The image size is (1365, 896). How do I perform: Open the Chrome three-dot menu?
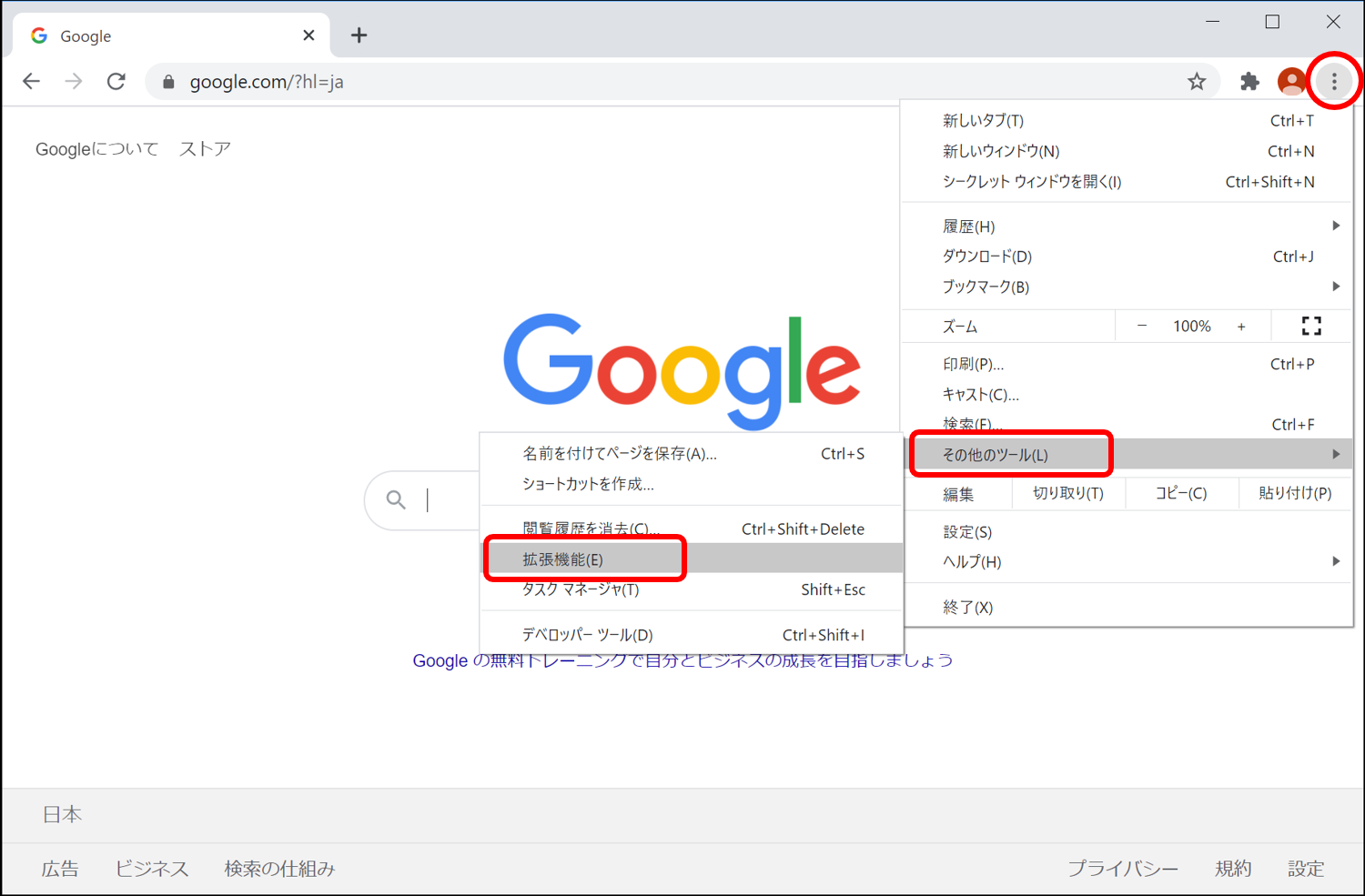point(1334,82)
